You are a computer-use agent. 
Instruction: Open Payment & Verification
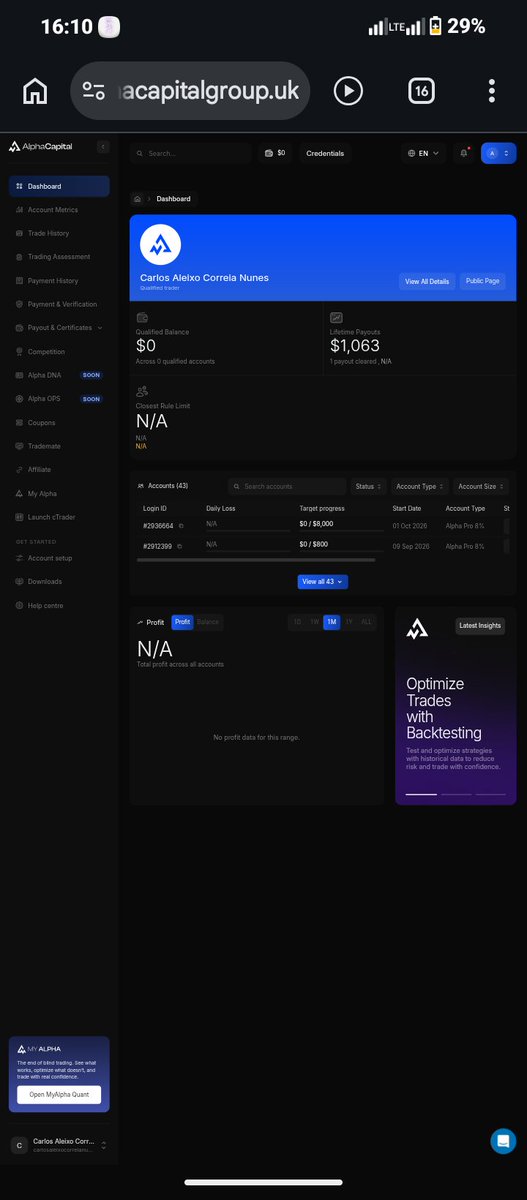tap(59, 304)
